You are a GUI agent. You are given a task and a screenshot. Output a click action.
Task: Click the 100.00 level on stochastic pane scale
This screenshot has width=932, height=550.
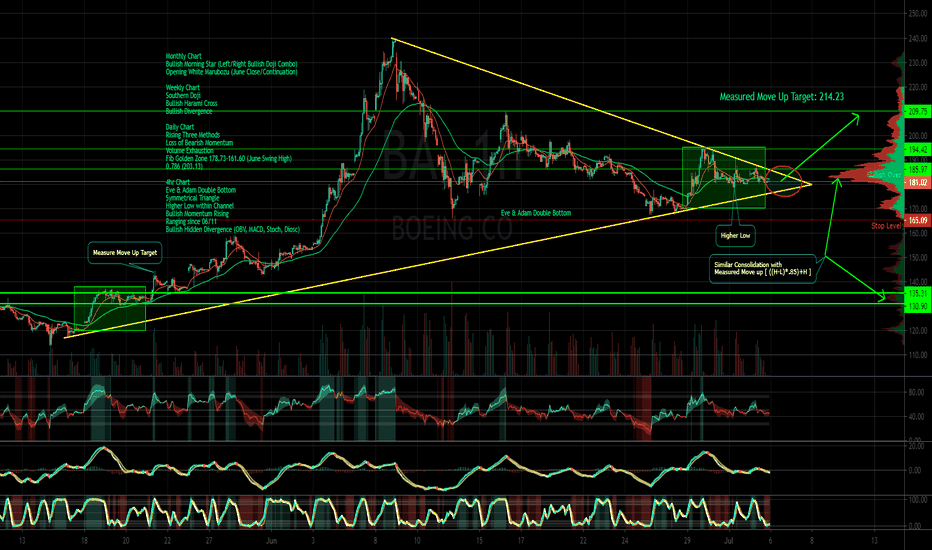pos(918,500)
